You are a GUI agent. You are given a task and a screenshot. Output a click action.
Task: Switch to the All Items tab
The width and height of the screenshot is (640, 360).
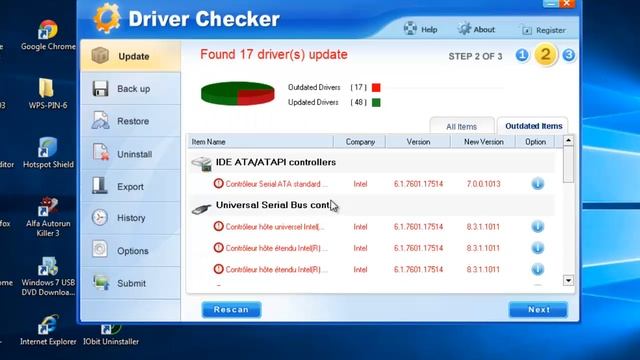point(461,127)
